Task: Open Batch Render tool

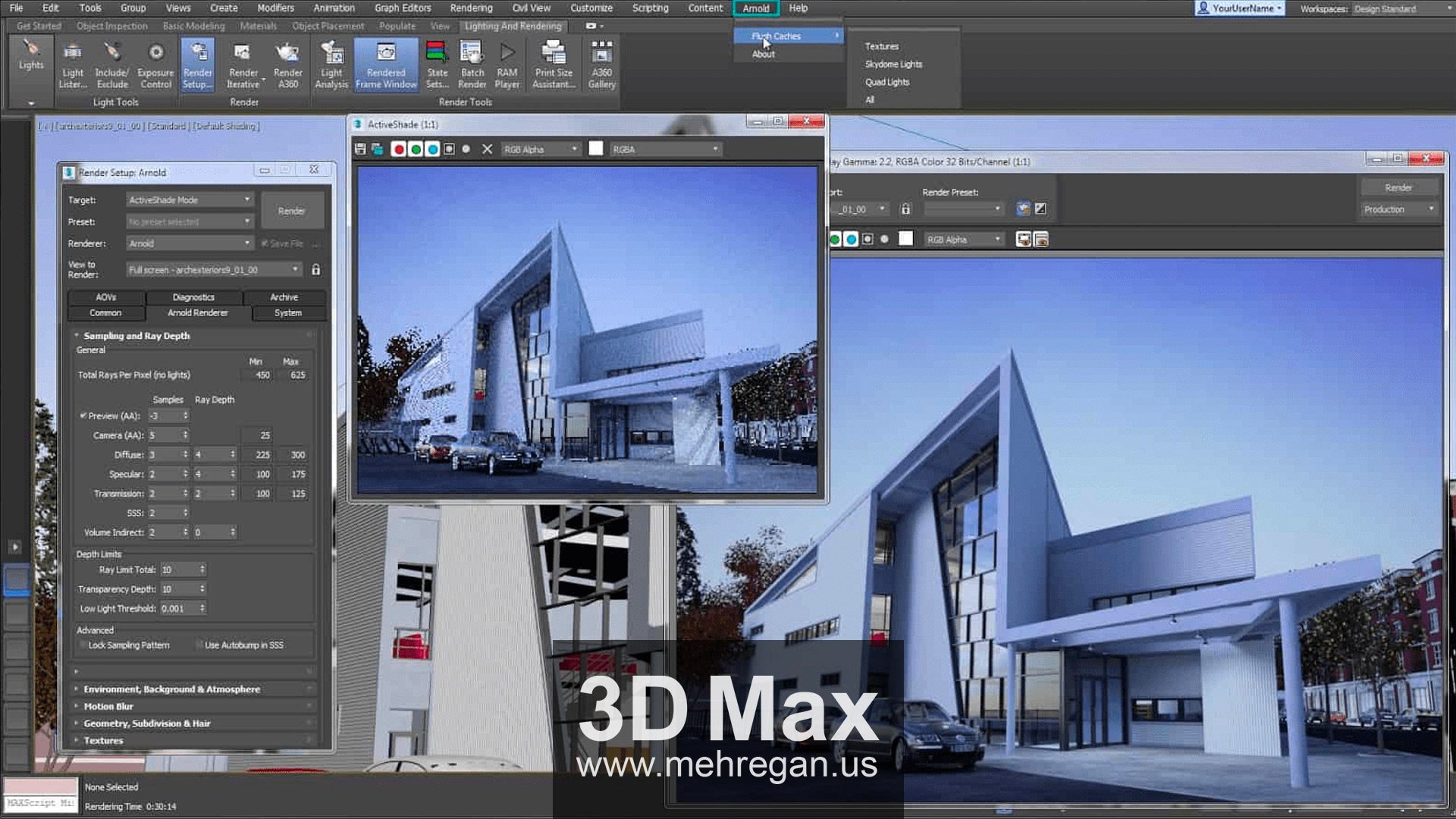Action: pyautogui.click(x=472, y=65)
